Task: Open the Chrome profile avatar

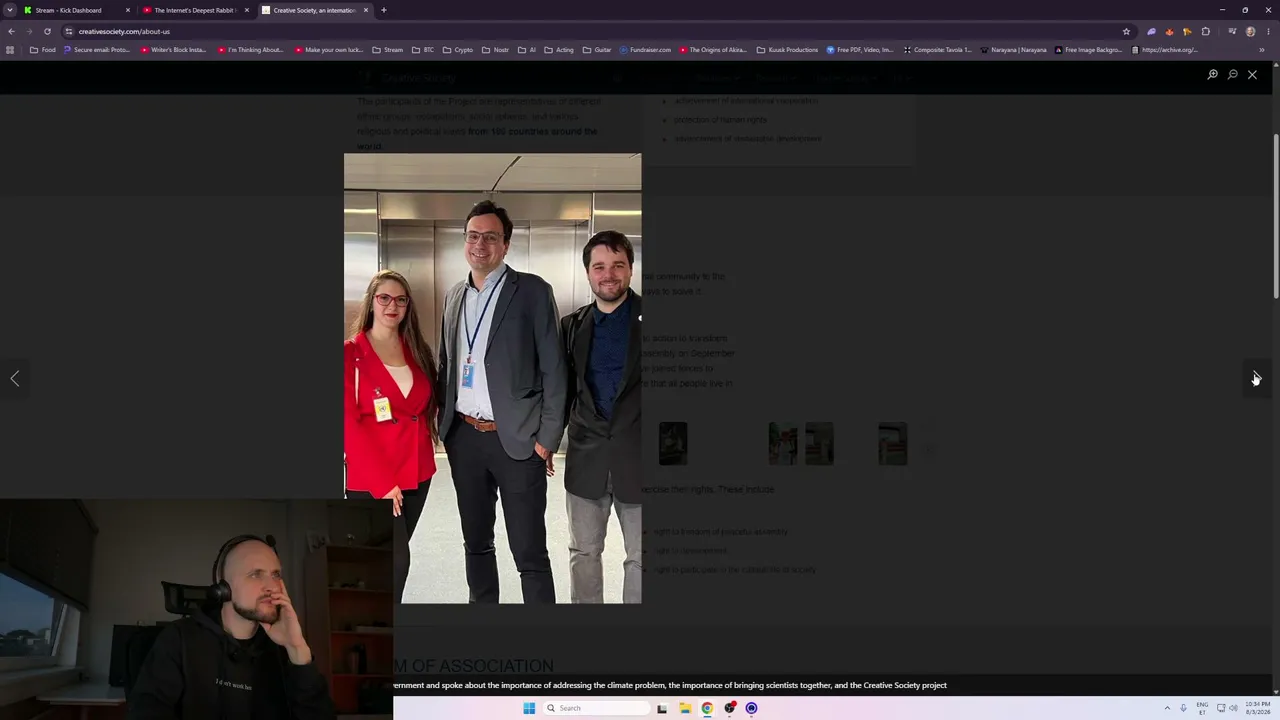Action: (1250, 31)
